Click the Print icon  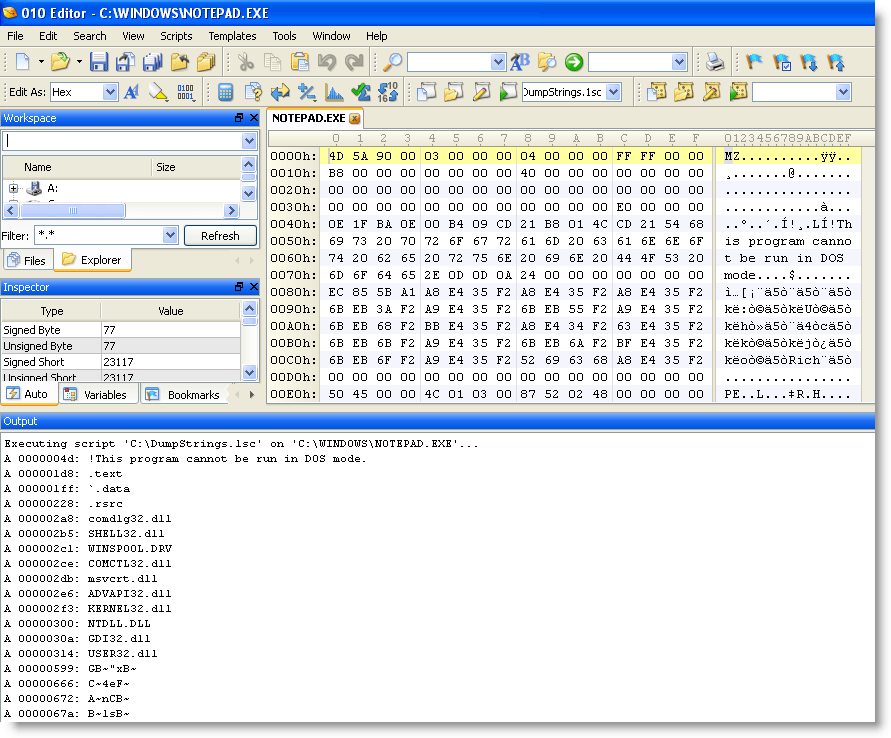714,62
